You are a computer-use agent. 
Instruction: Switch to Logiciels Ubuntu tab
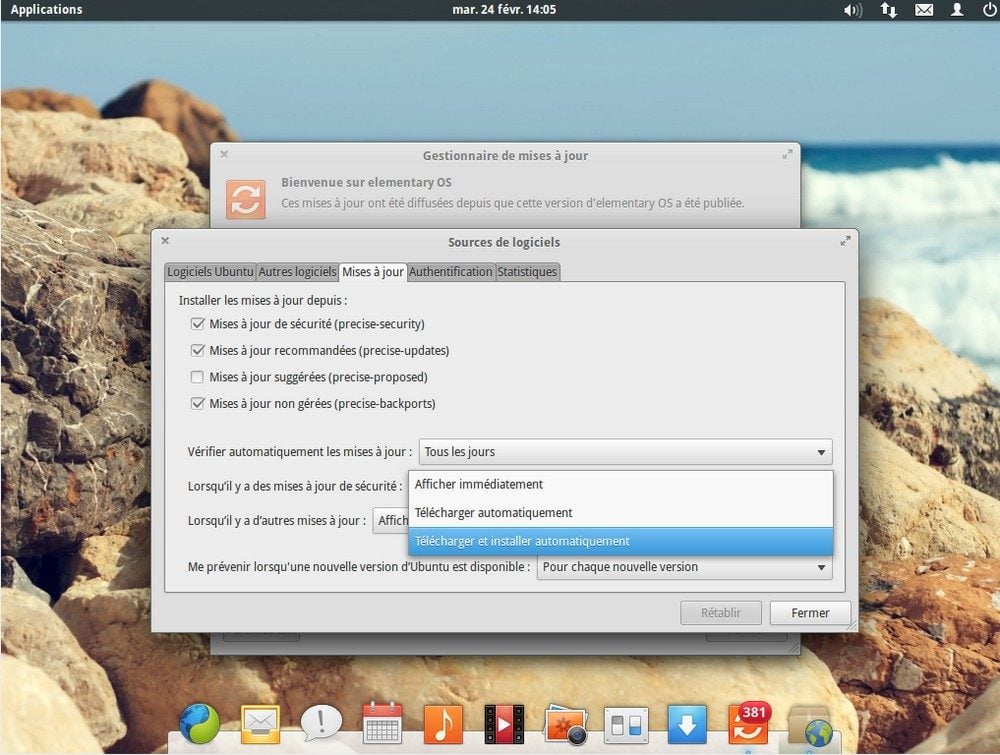(210, 272)
